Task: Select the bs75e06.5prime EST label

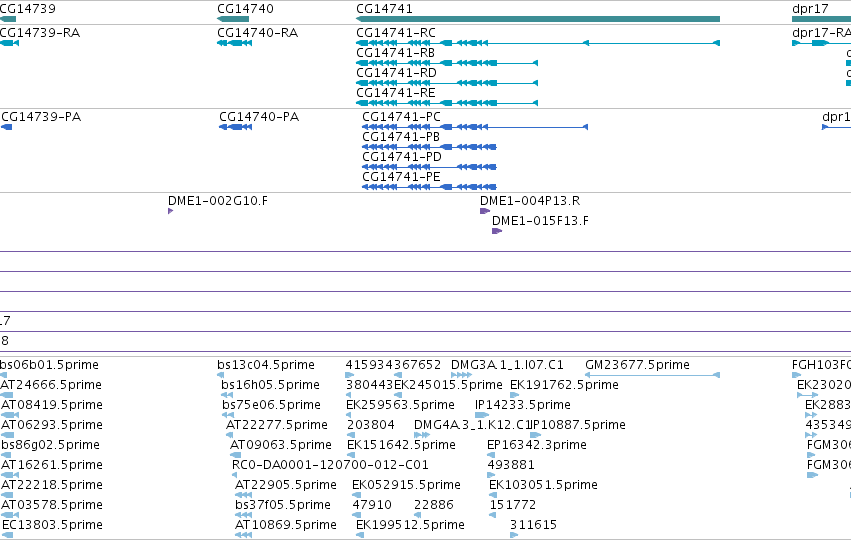Action: coord(271,405)
